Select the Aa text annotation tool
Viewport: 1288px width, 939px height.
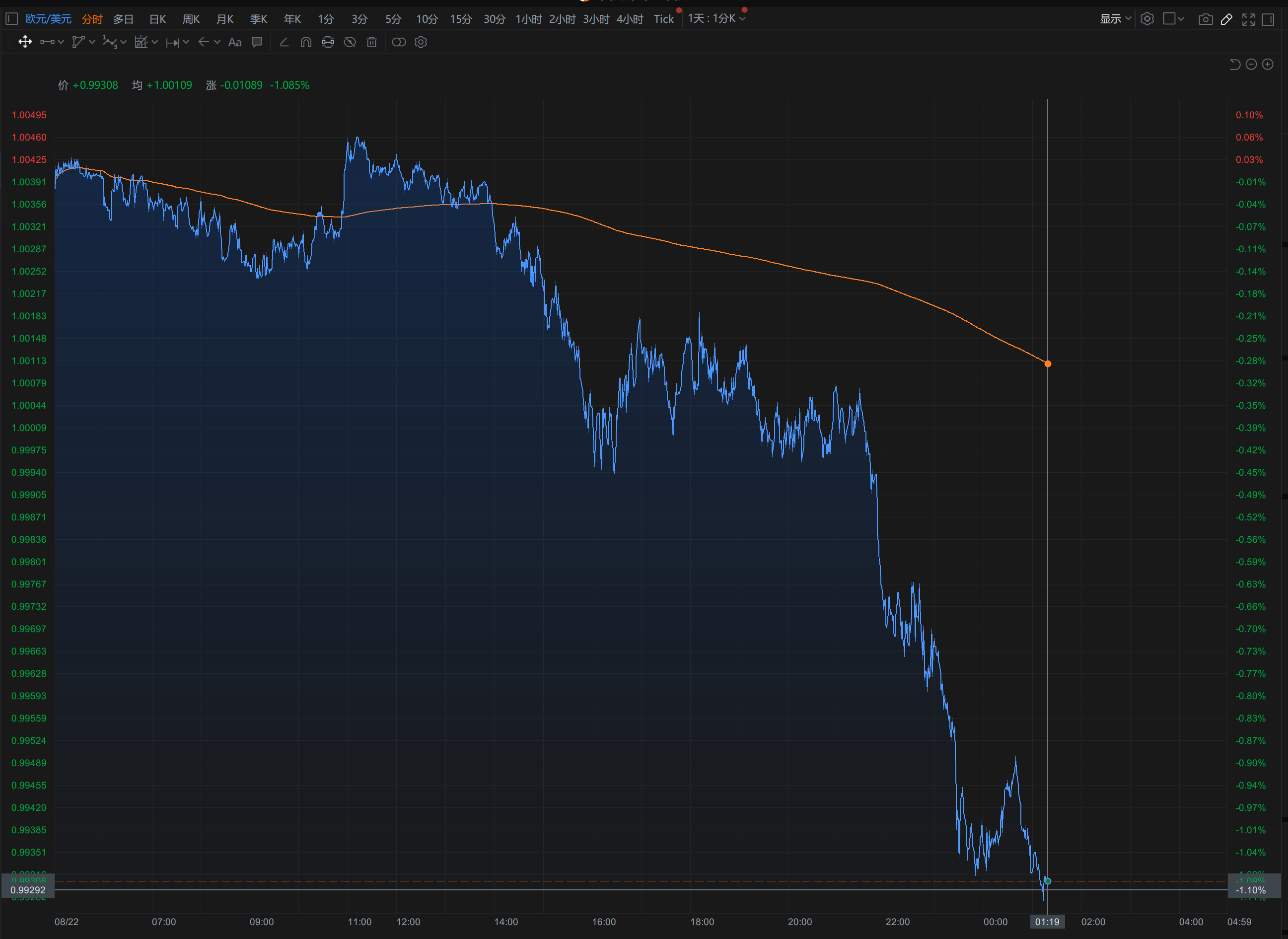[x=235, y=42]
